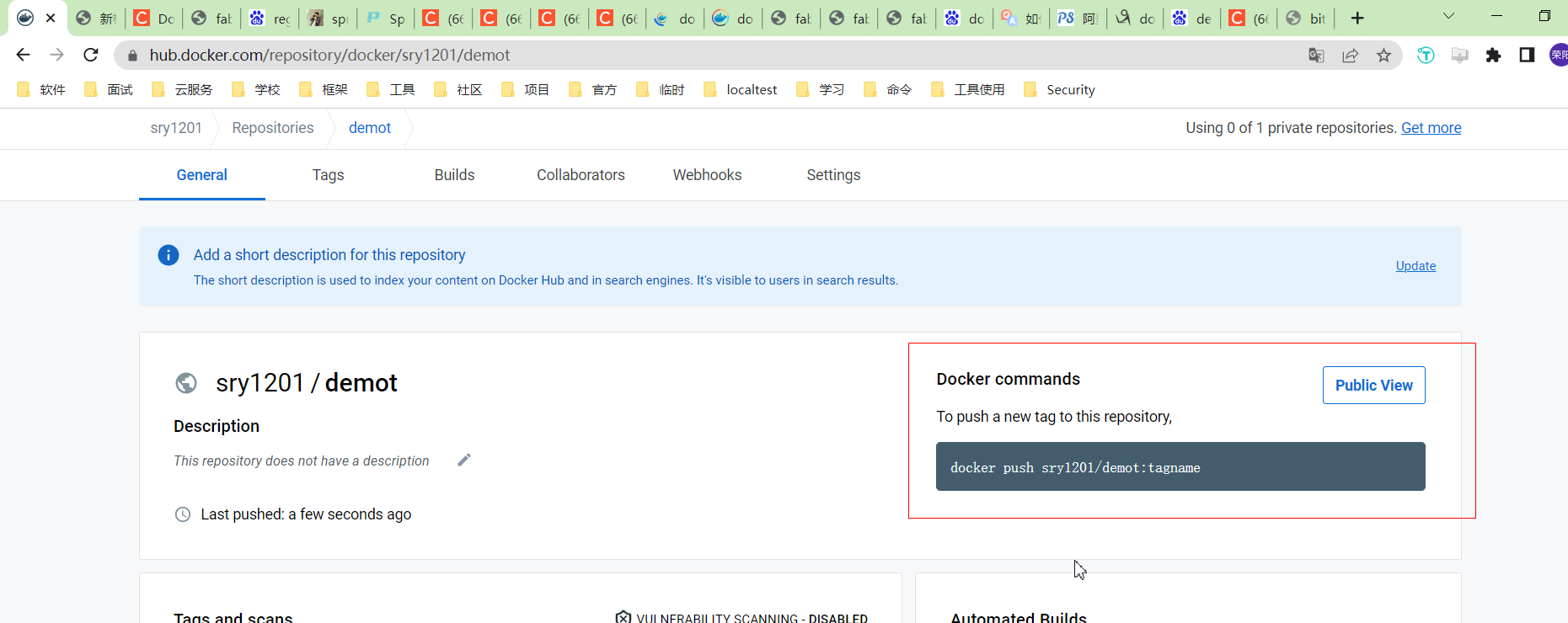
Task: View the site lock security info
Action: 132,56
